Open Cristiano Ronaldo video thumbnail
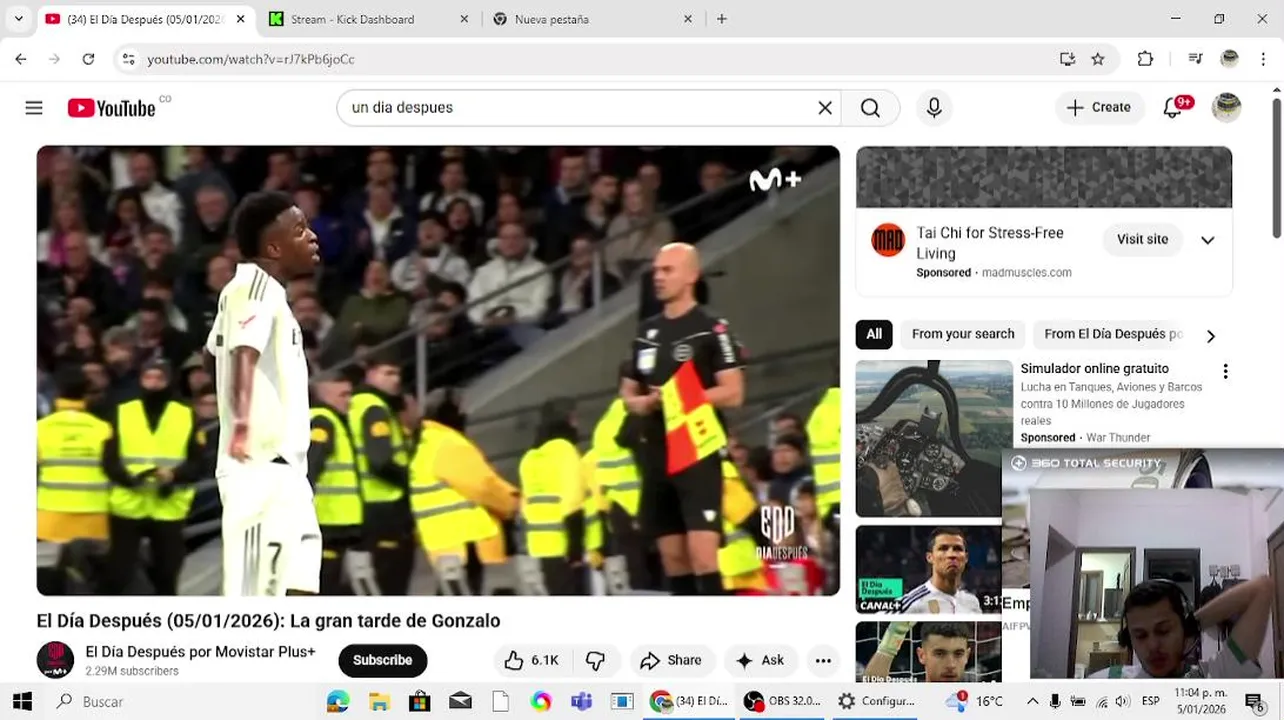This screenshot has height=720, width=1284. (930, 570)
